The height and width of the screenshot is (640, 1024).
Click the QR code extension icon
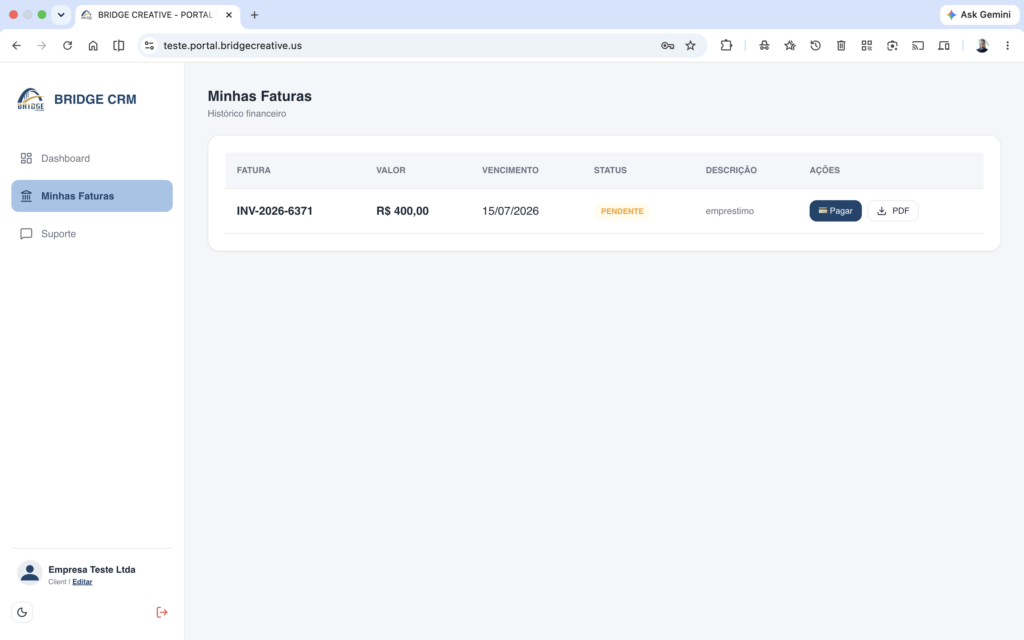[867, 46]
